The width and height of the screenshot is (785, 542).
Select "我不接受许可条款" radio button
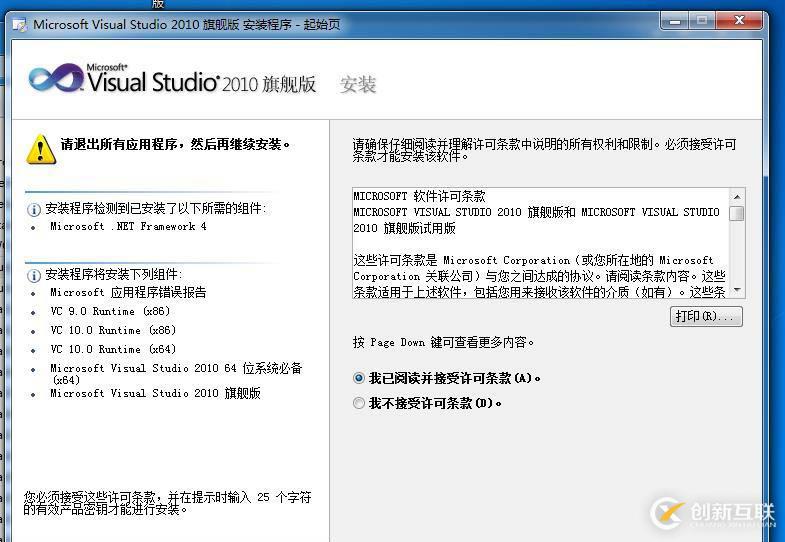pyautogui.click(x=358, y=403)
